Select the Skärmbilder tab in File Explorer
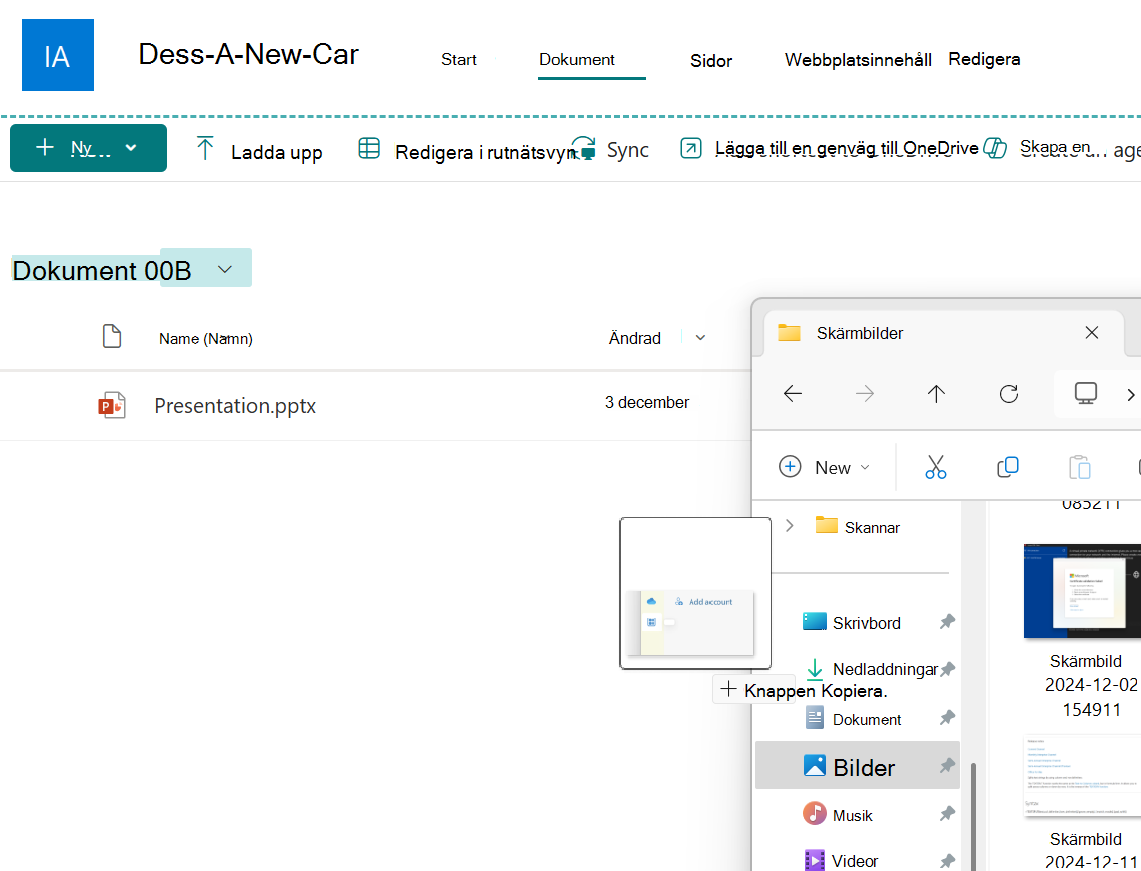 click(x=942, y=333)
